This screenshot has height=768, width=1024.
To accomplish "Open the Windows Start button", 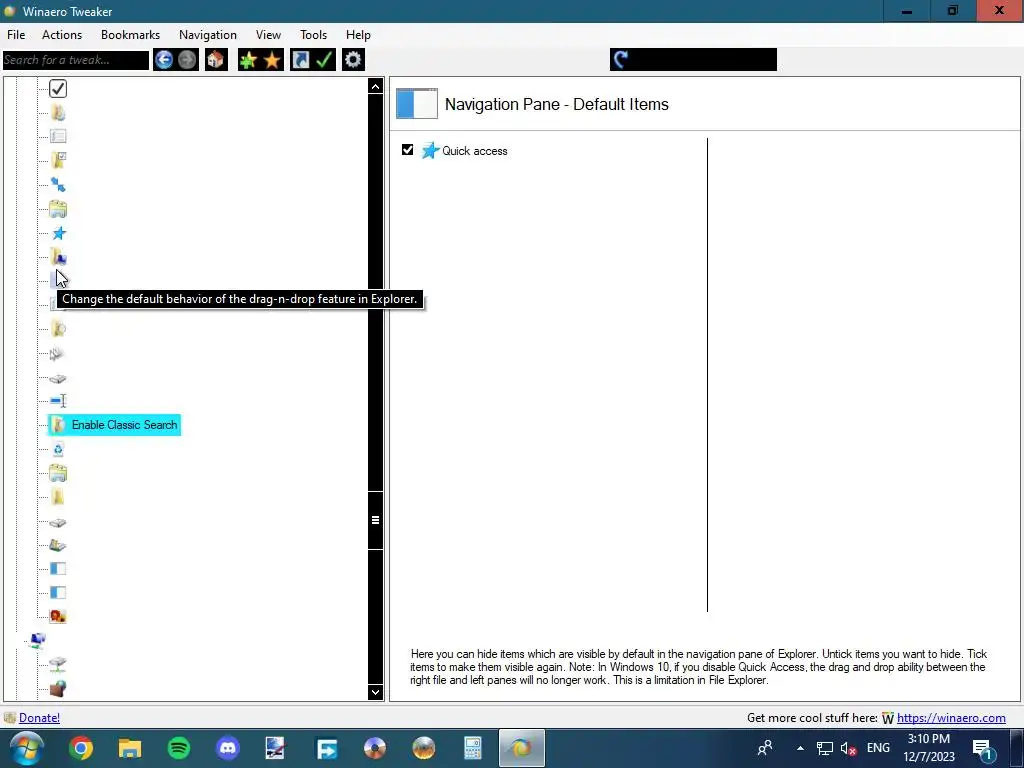I will click(x=27, y=748).
